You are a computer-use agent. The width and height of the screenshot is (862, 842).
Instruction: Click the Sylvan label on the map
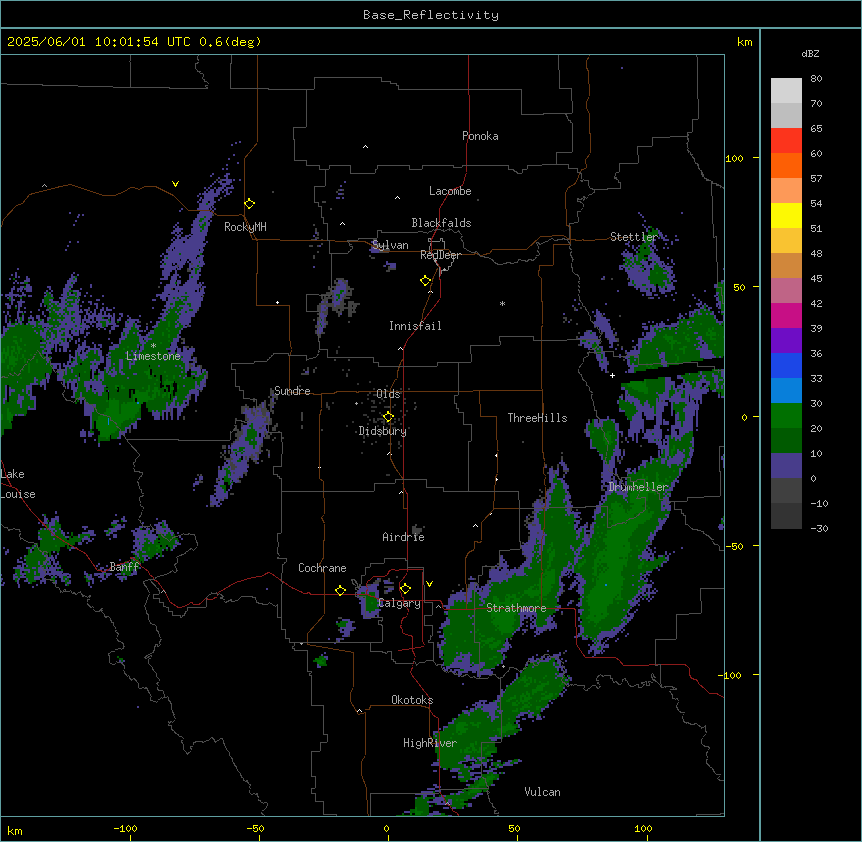pyautogui.click(x=390, y=245)
